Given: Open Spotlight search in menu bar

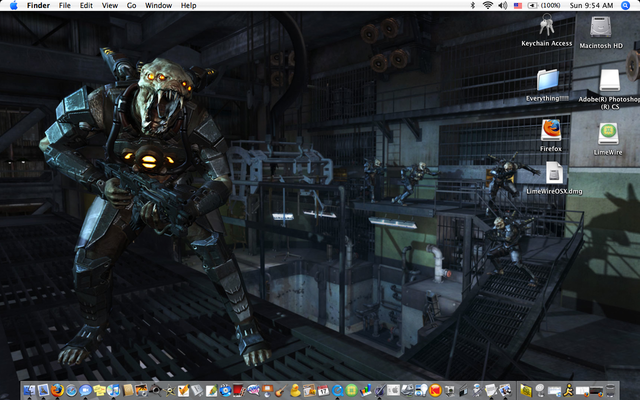Looking at the screenshot, I should pyautogui.click(x=625, y=6).
